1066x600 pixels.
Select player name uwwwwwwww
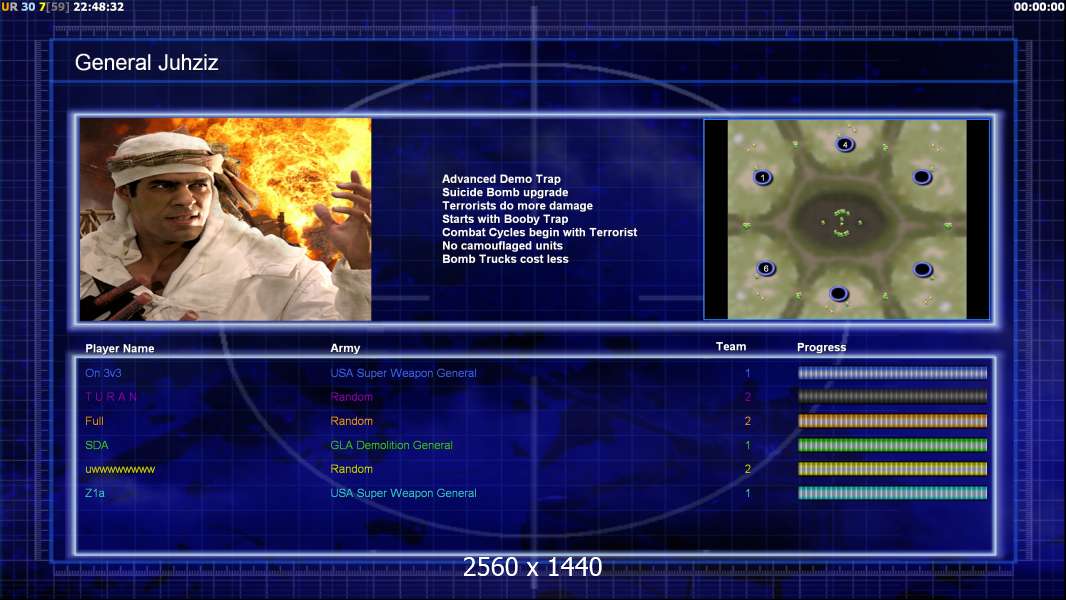pyautogui.click(x=120, y=469)
